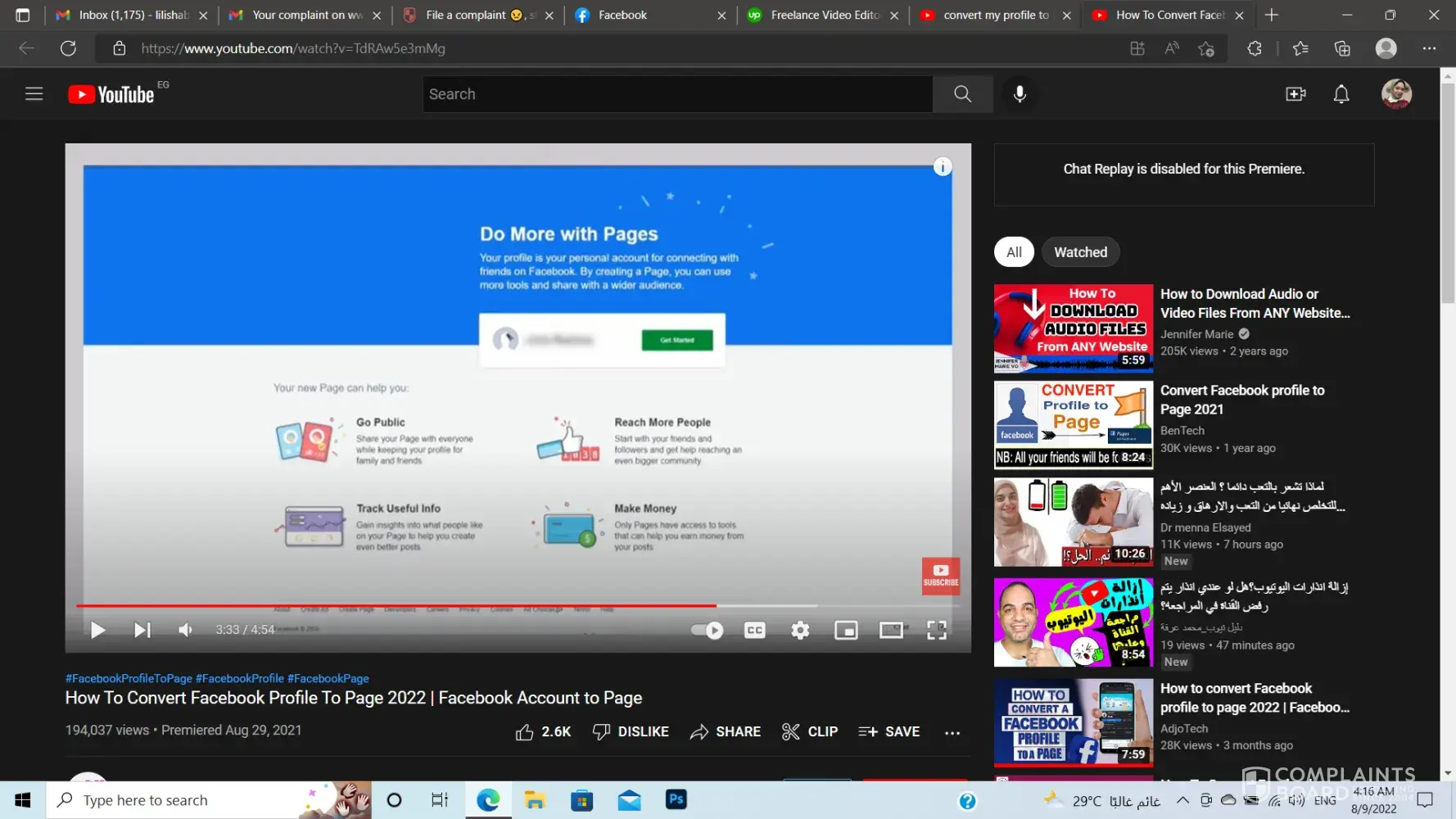Mute the video volume
The width and height of the screenshot is (1456, 819).
tap(186, 630)
